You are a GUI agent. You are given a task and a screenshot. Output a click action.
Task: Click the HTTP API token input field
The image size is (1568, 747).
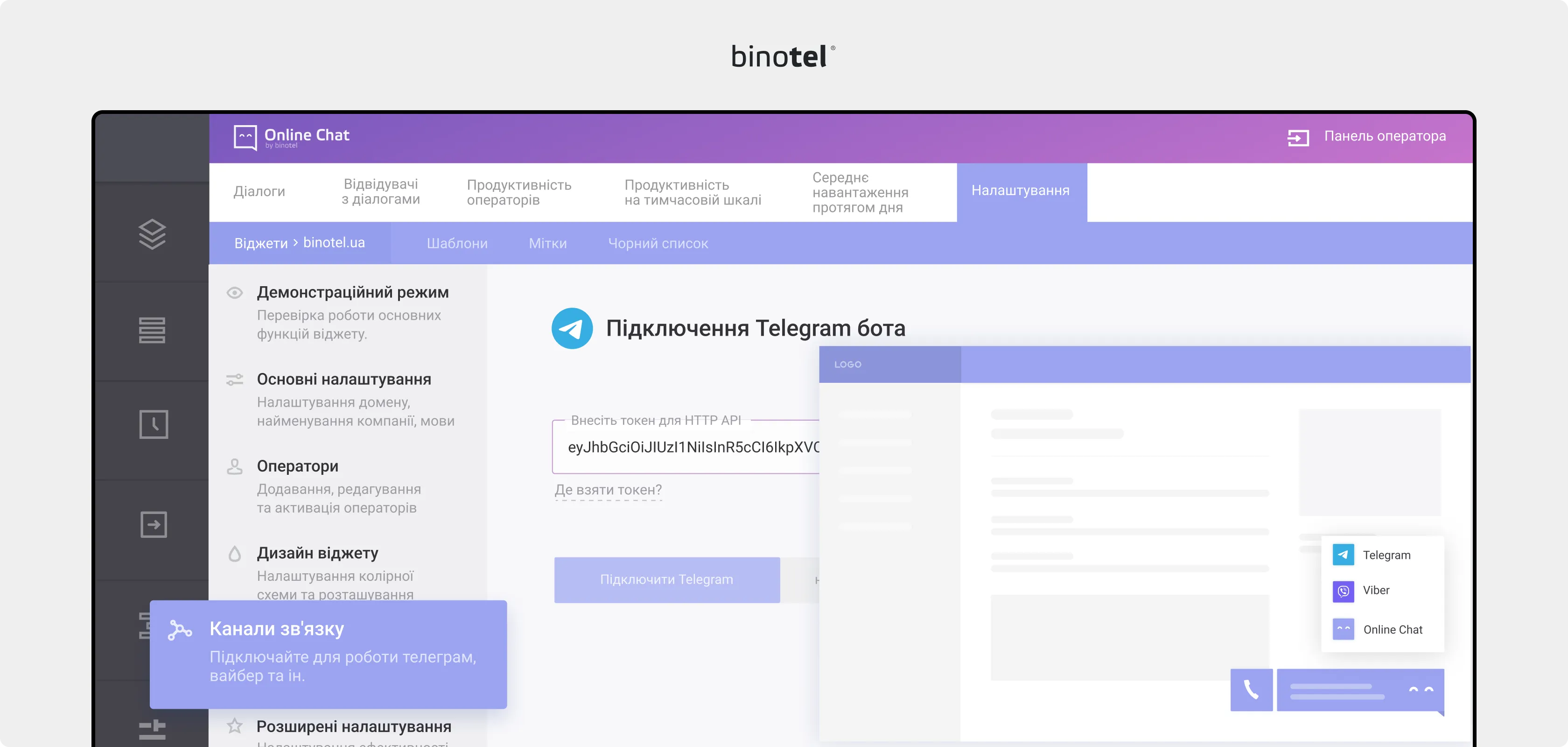pos(686,447)
